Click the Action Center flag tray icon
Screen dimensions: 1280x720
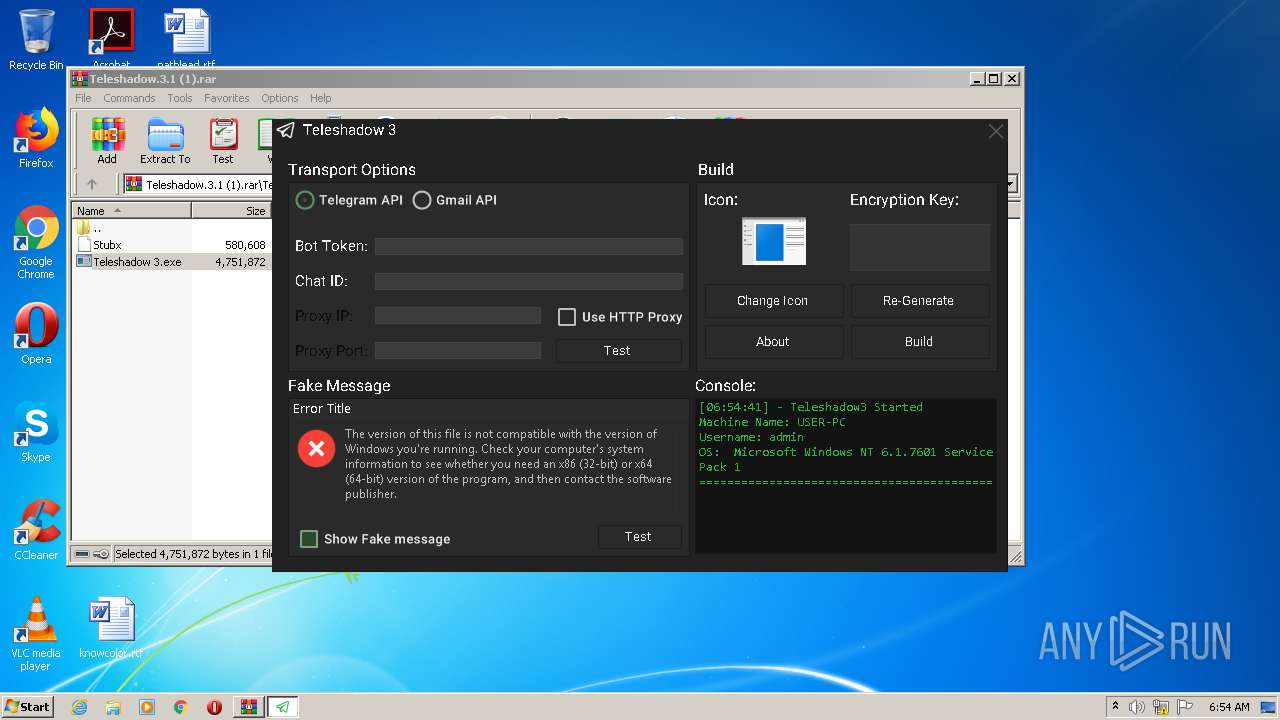1184,707
